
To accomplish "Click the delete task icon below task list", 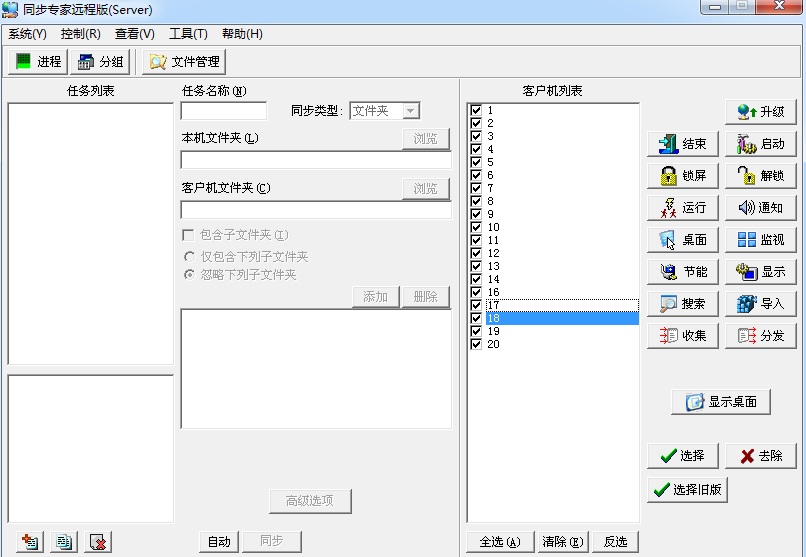I will click(98, 542).
